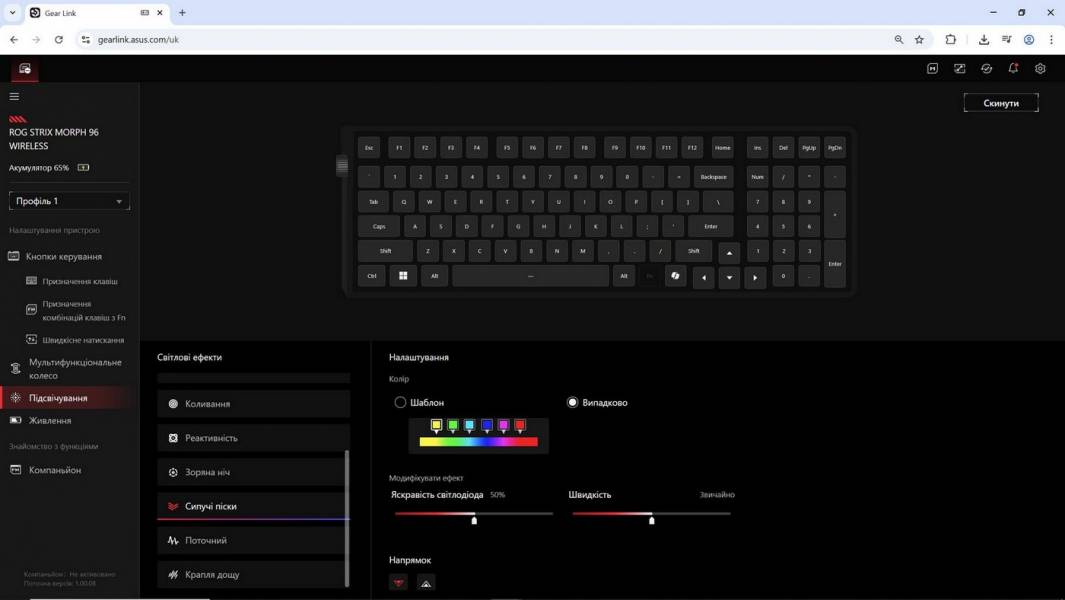
Task: Pick the blue color marker
Action: 486,426
